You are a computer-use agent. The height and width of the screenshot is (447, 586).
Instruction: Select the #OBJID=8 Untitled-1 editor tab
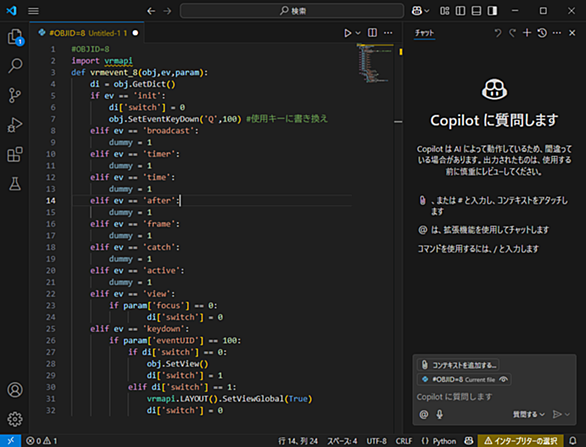[88, 33]
